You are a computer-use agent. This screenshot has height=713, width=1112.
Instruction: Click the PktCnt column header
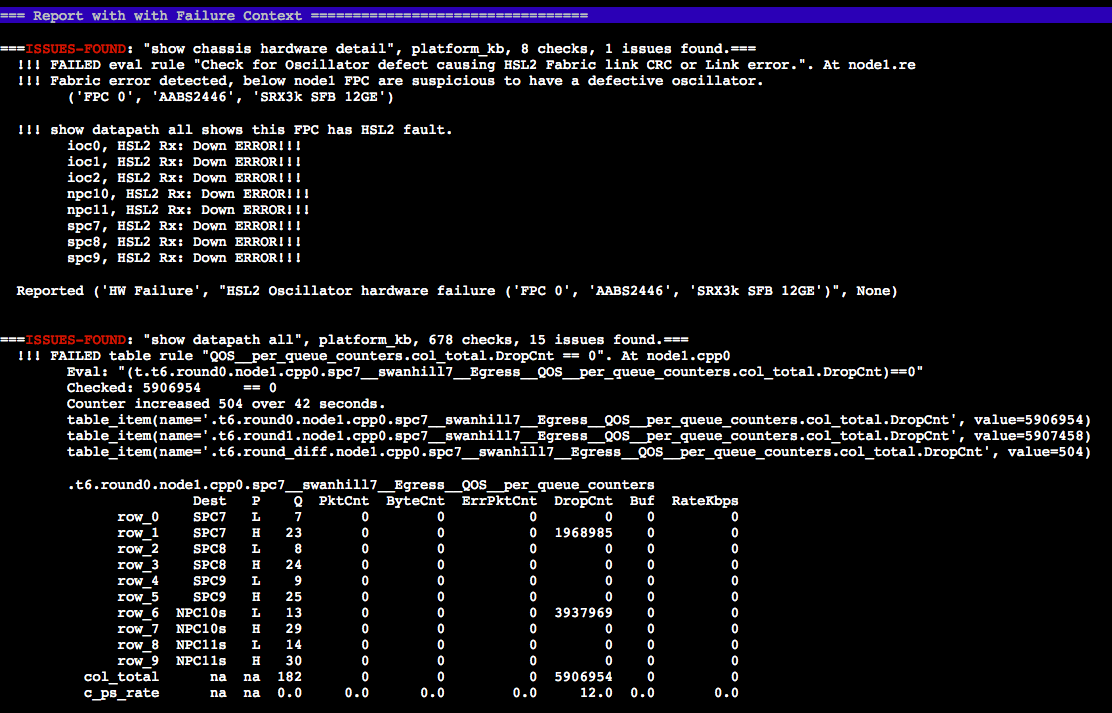344,501
